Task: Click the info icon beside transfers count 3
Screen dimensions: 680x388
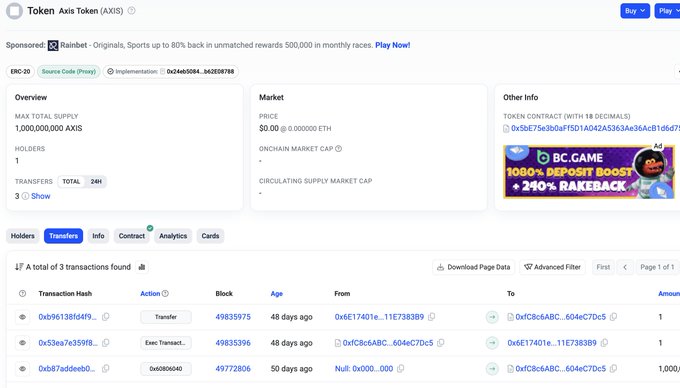Action: 25,196
